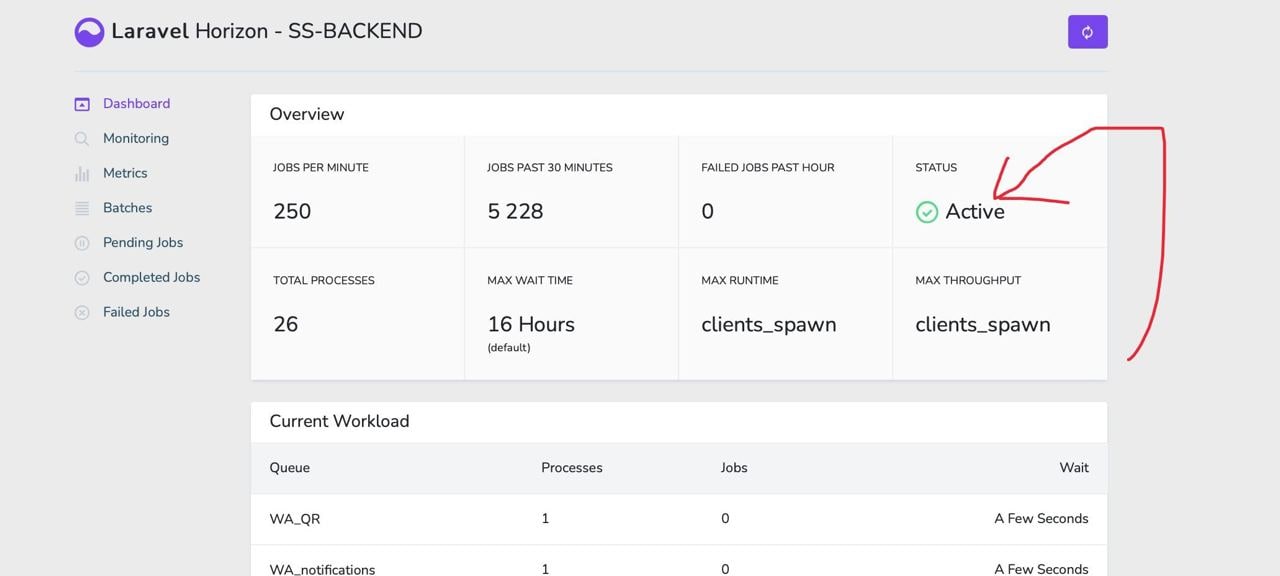Viewport: 1280px width, 576px height.
Task: View the Failed Jobs page
Action: coord(136,312)
